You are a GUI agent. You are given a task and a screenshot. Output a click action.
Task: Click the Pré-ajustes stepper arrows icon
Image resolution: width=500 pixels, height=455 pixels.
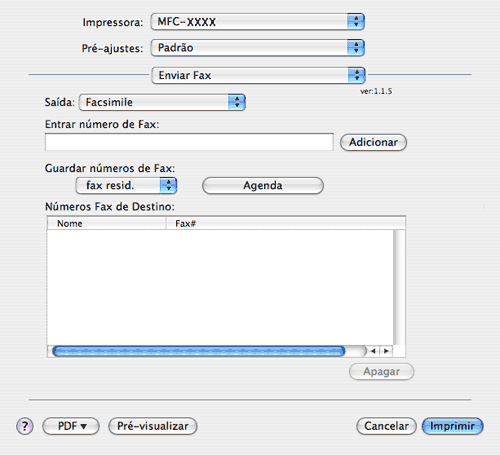[356, 48]
